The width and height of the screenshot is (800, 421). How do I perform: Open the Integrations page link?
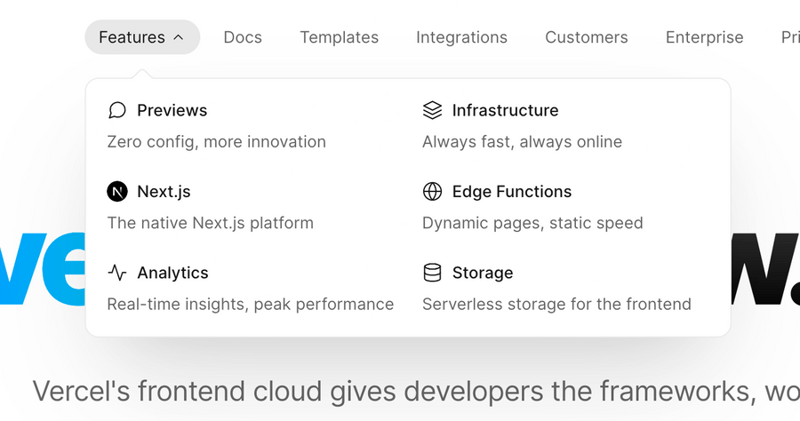pyautogui.click(x=461, y=37)
